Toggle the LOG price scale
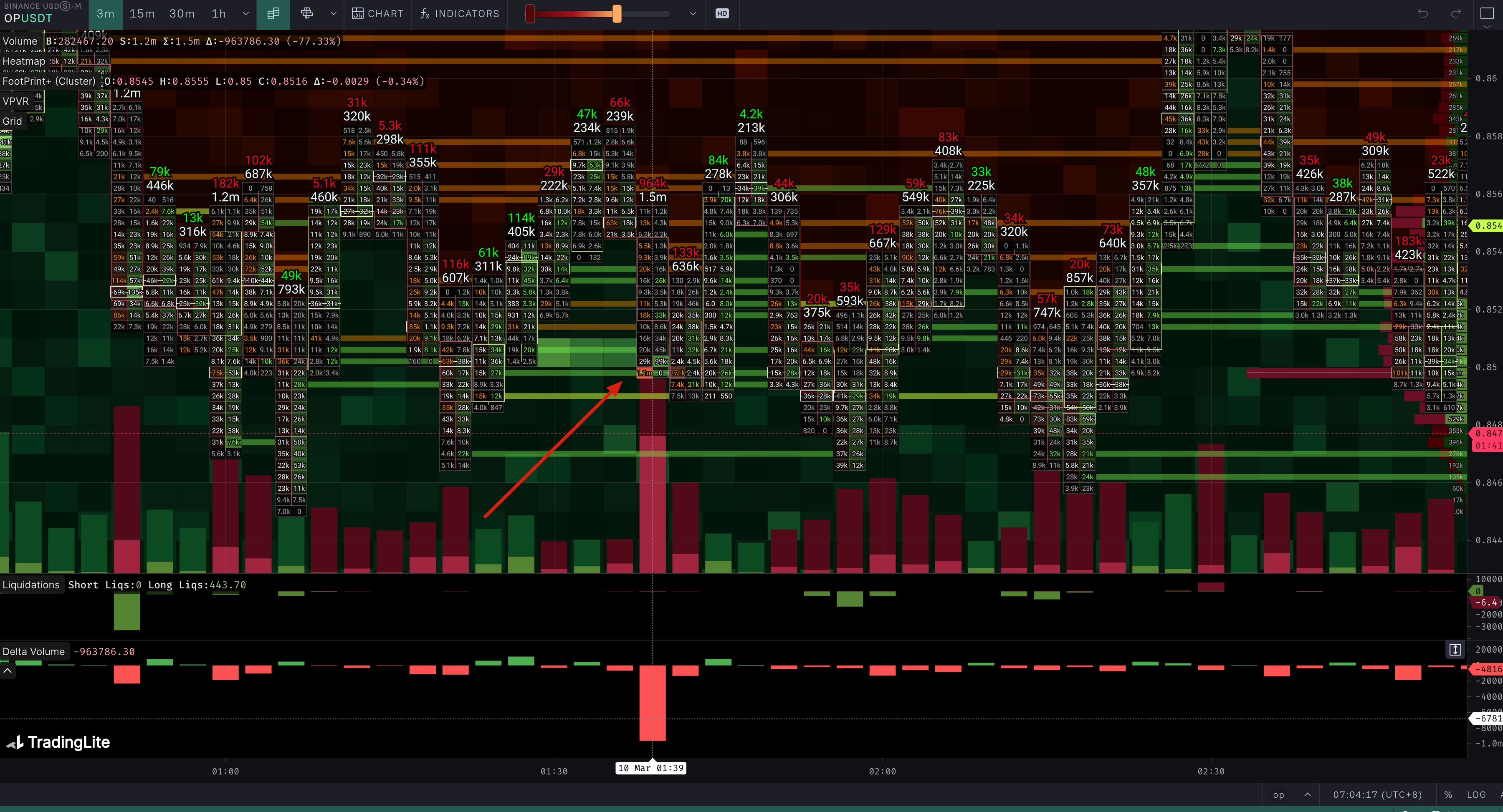 tap(1476, 794)
